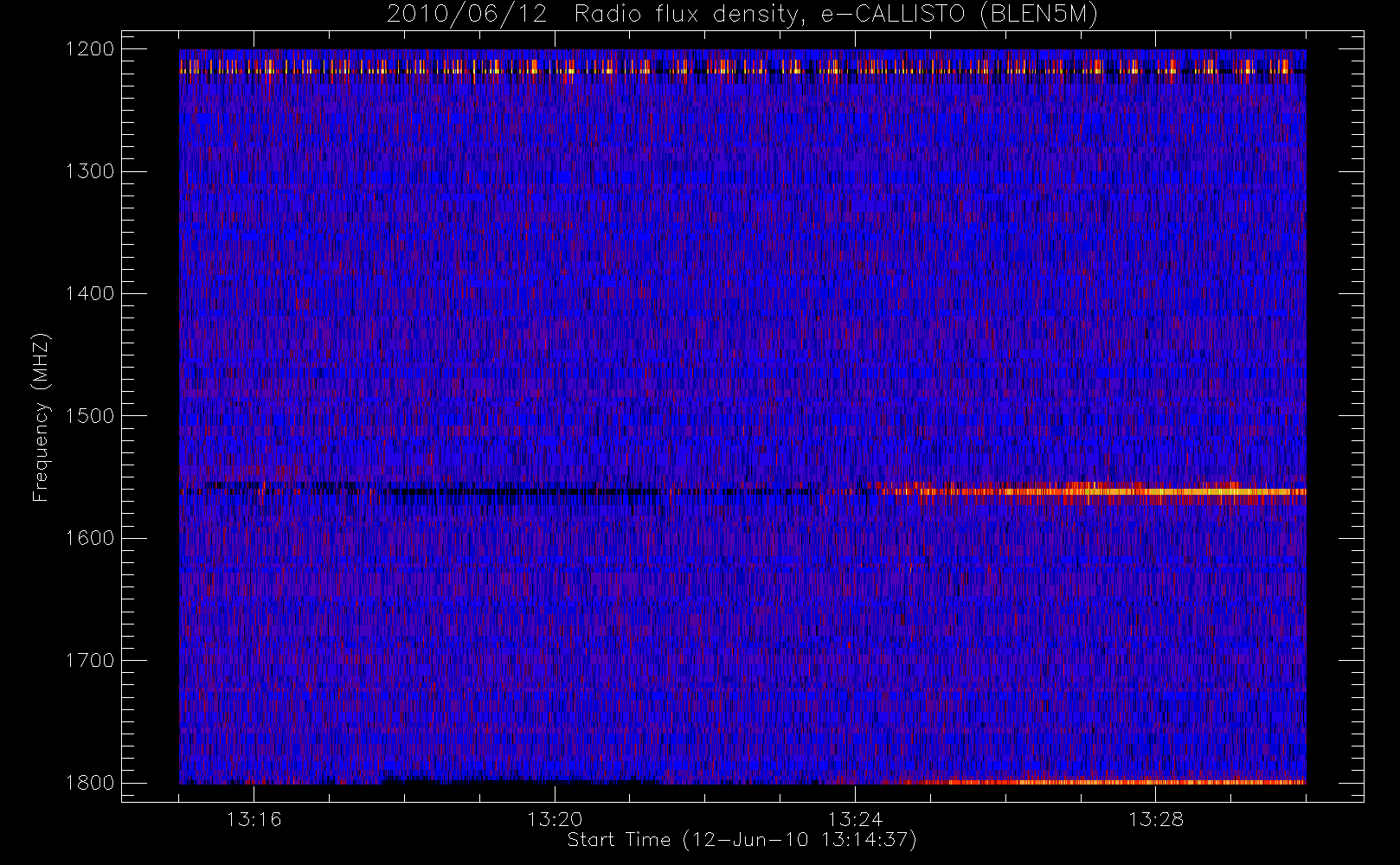The image size is (1400, 865).
Task: Click the 1800 frequency tick label
Action: 90,783
